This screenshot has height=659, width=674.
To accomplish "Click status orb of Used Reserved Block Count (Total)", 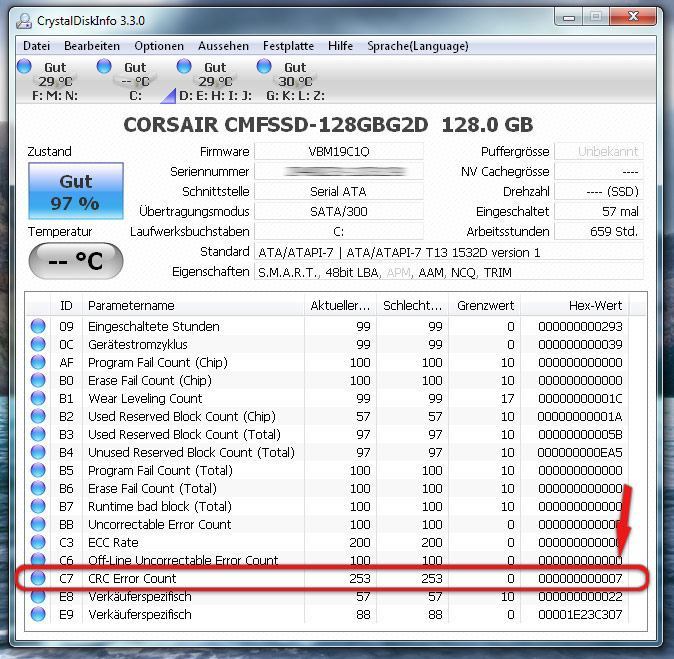I will tap(38, 435).
